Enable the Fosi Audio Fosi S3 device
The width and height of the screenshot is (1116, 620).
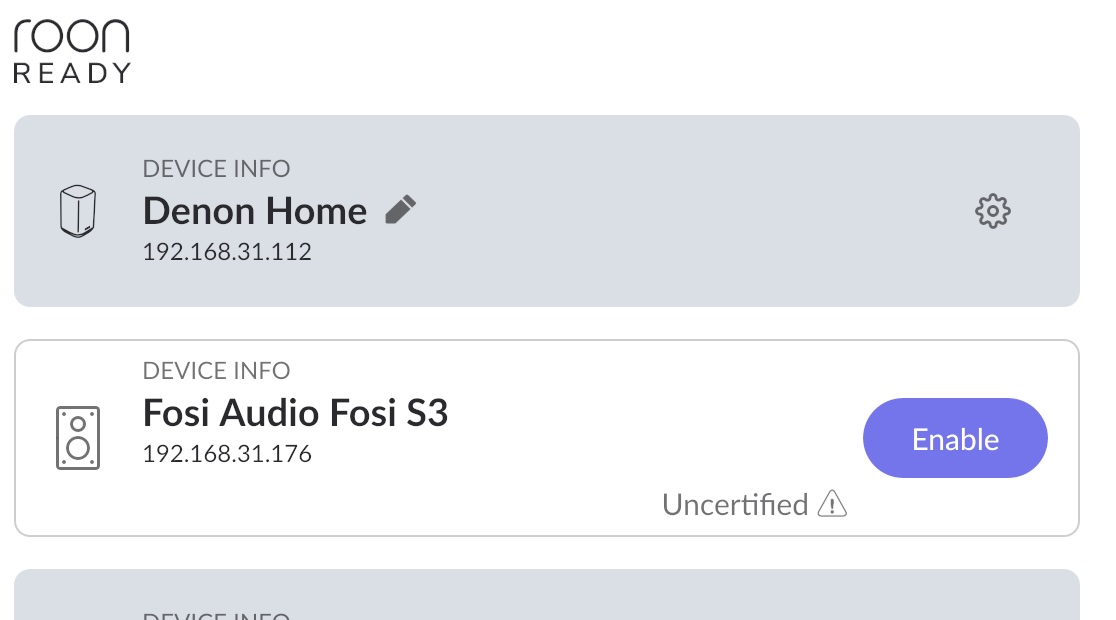954,437
